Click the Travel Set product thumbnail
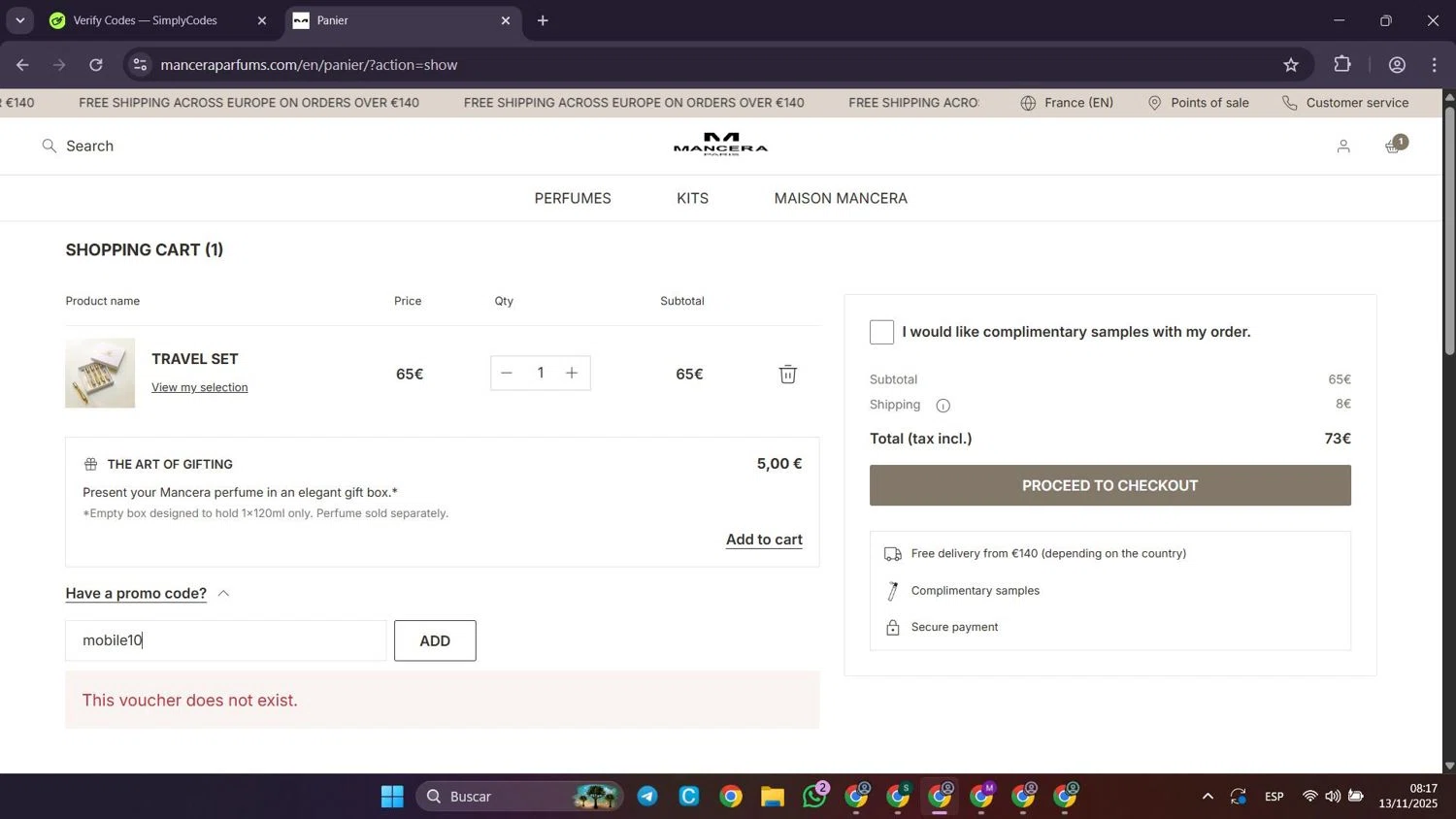Image resolution: width=1456 pixels, height=819 pixels. pyautogui.click(x=100, y=373)
